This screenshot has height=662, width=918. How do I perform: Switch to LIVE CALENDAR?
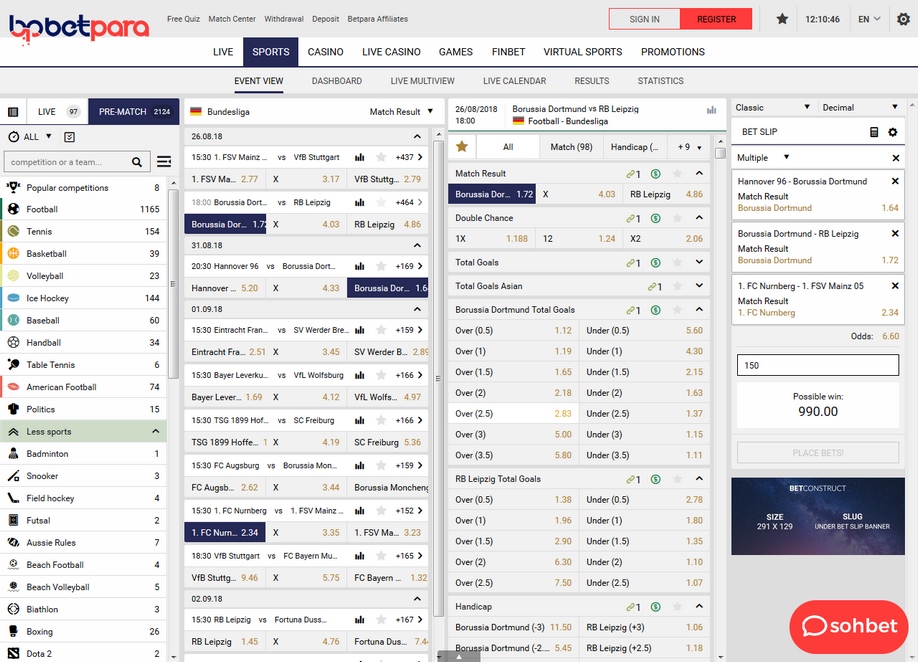tap(515, 81)
